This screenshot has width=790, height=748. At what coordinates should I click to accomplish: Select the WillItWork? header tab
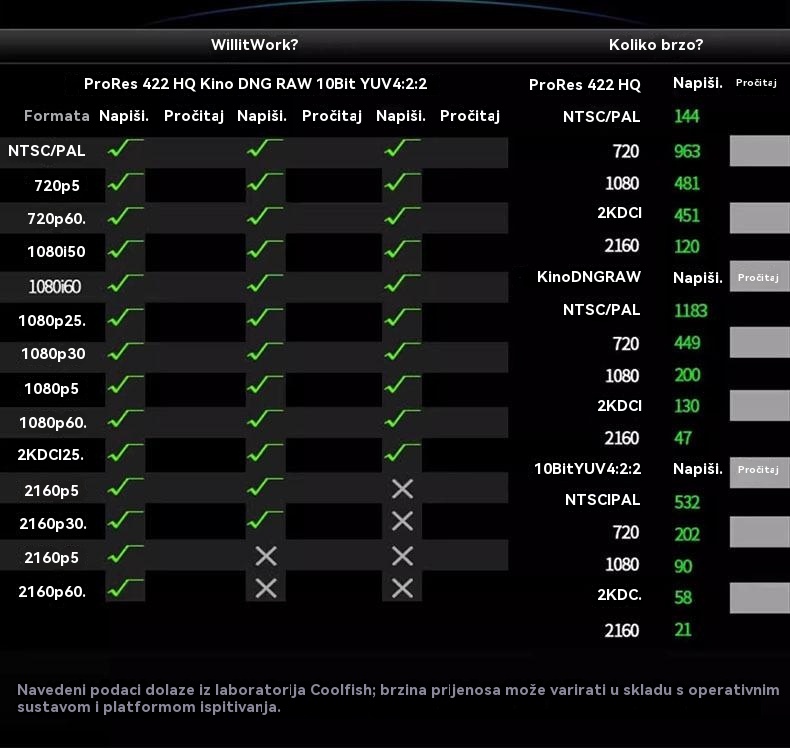pos(254,45)
